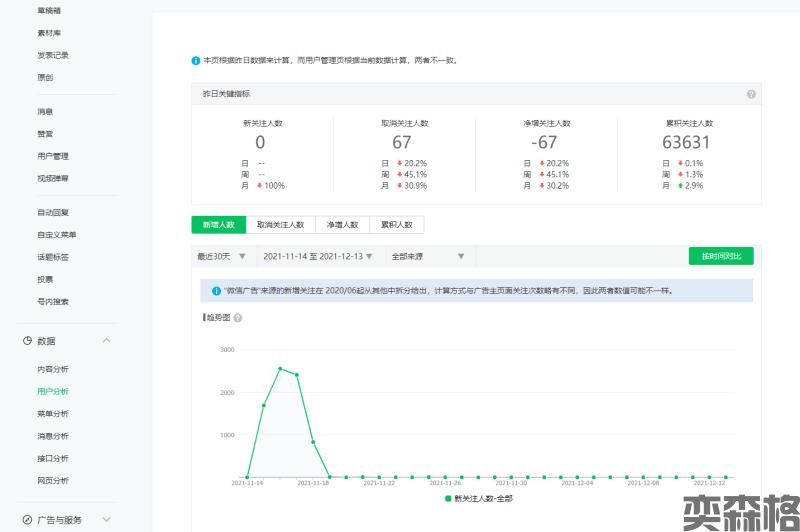Image resolution: width=800 pixels, height=532 pixels.
Task: Open the 最近30天 range dropdown
Action: tap(220, 256)
